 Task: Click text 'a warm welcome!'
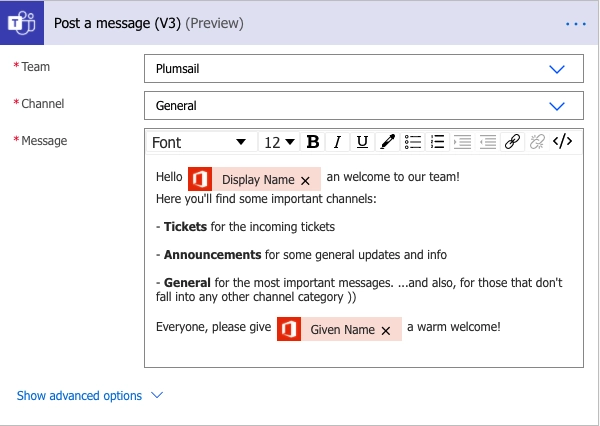coord(454,327)
